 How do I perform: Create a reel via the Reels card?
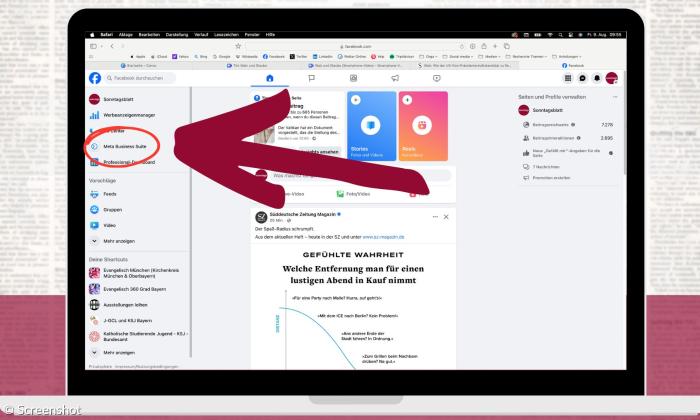423,126
